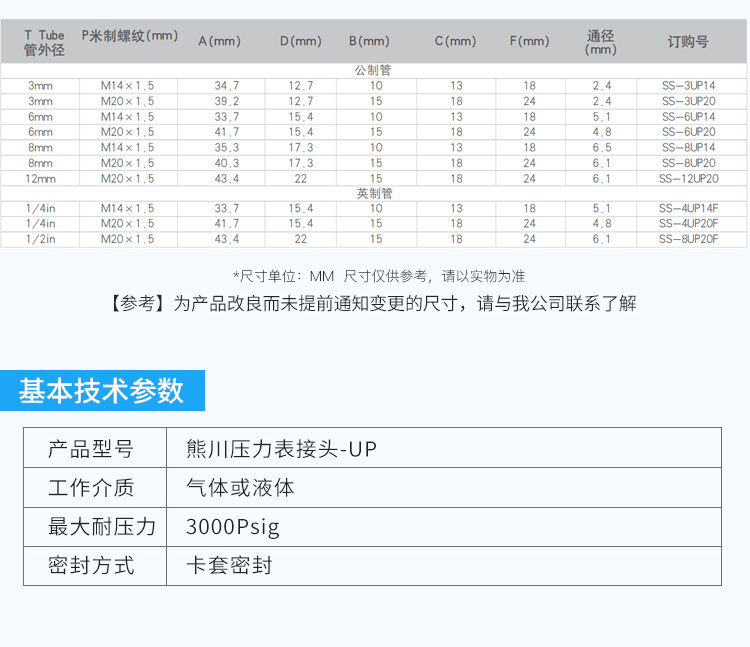This screenshot has width=750, height=647.
Task: Click the 最大耐压力 label cell
Action: click(95, 527)
